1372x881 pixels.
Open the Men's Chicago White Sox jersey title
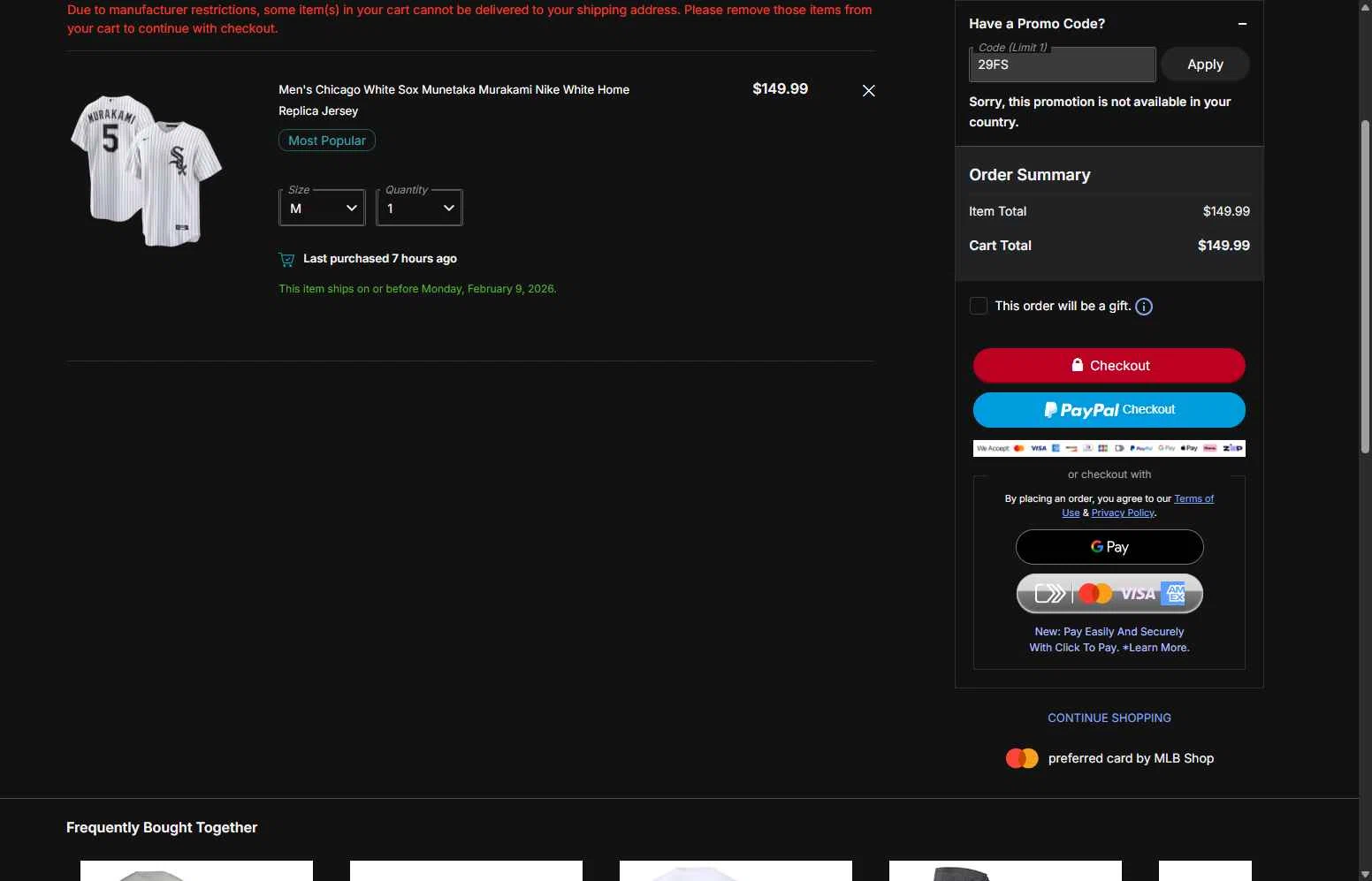point(454,100)
